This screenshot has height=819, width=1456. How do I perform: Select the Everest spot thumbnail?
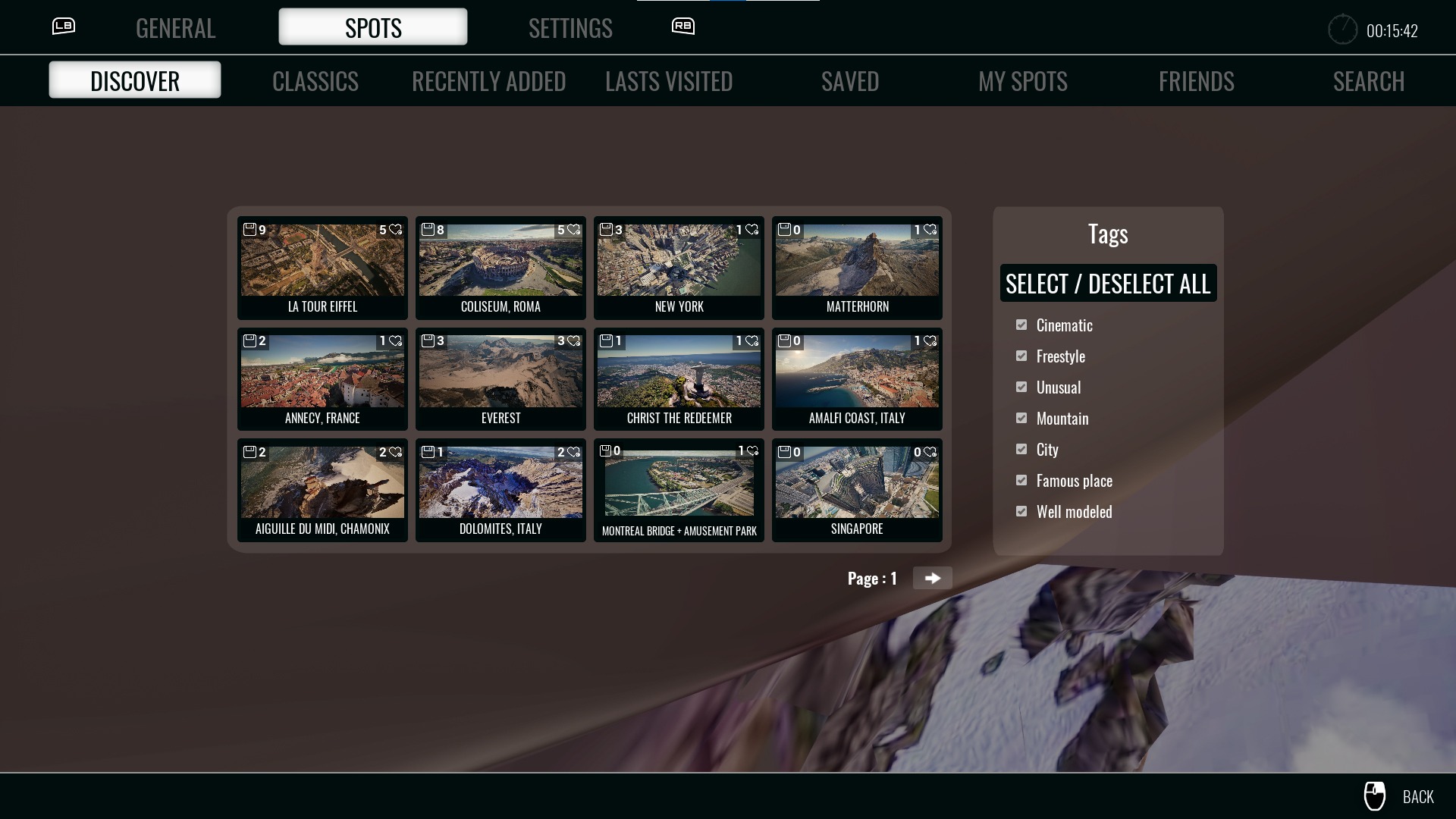500,371
